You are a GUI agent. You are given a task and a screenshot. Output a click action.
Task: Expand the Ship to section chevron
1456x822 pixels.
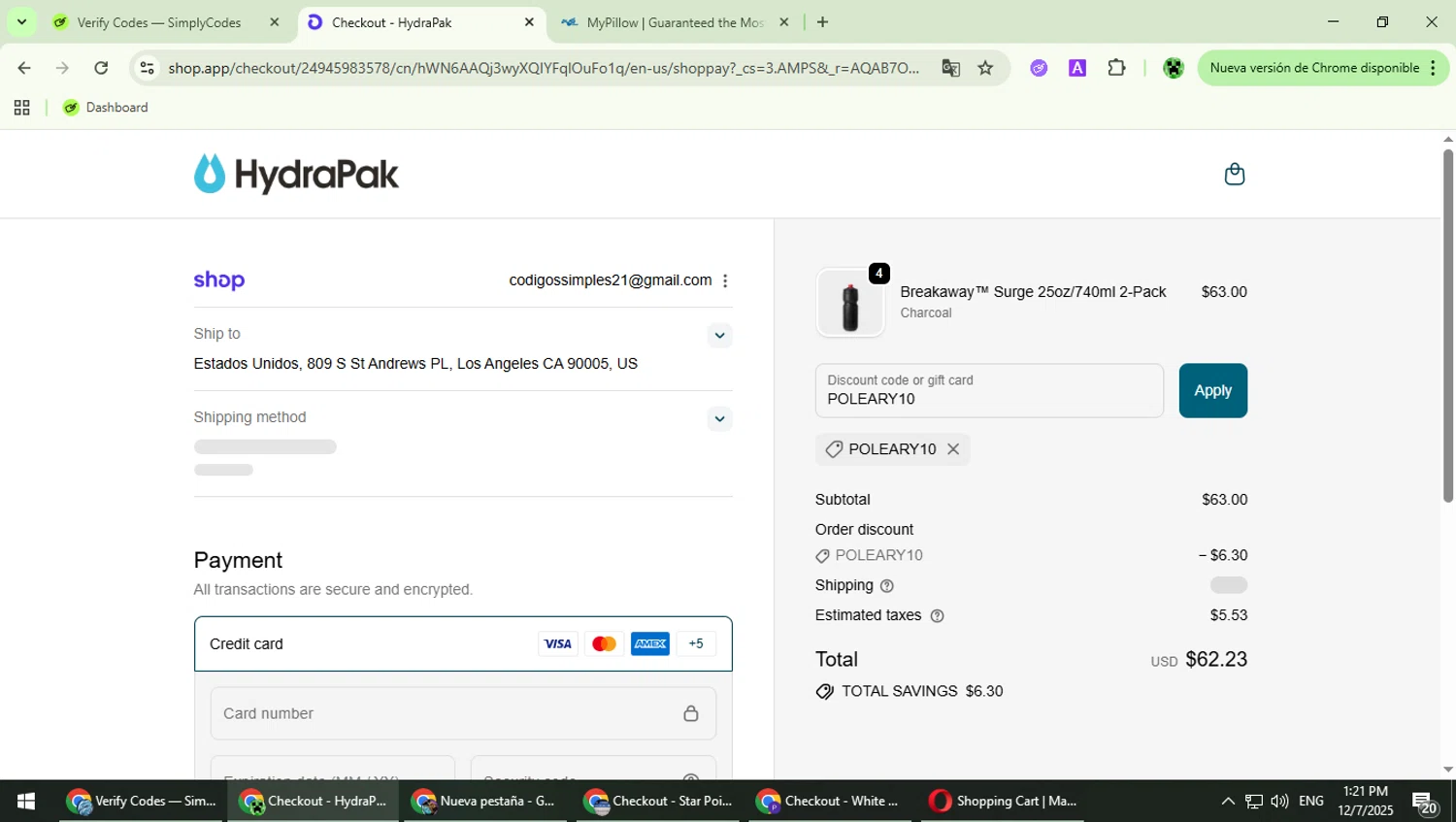point(719,336)
